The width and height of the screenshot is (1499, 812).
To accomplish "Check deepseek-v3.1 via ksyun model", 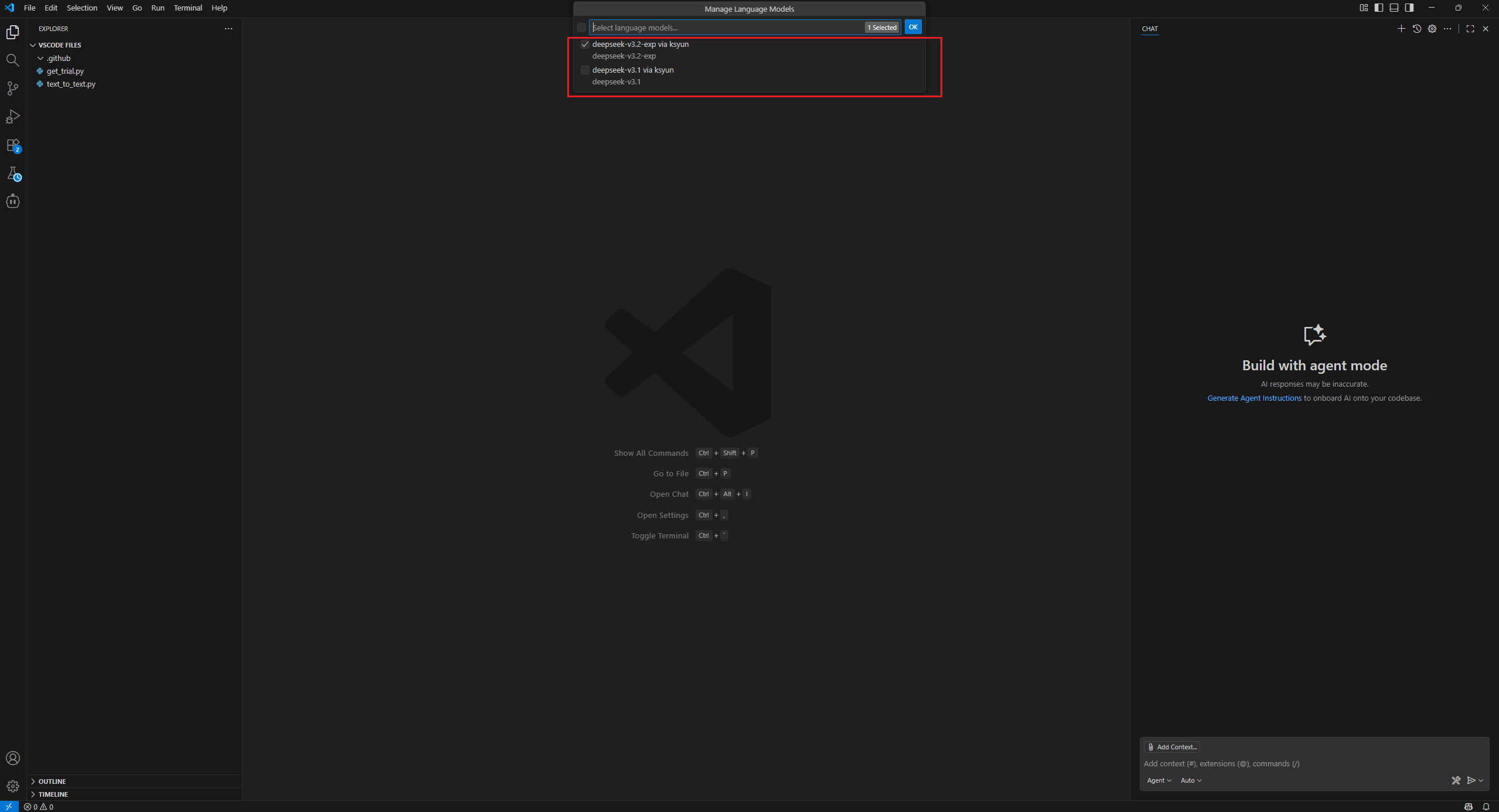I will click(585, 70).
